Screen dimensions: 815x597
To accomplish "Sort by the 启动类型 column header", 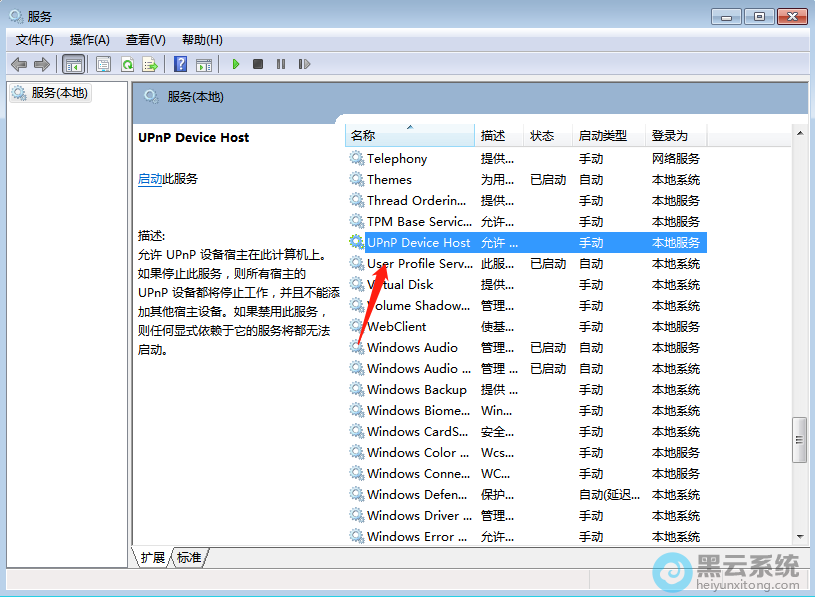I will [x=602, y=136].
